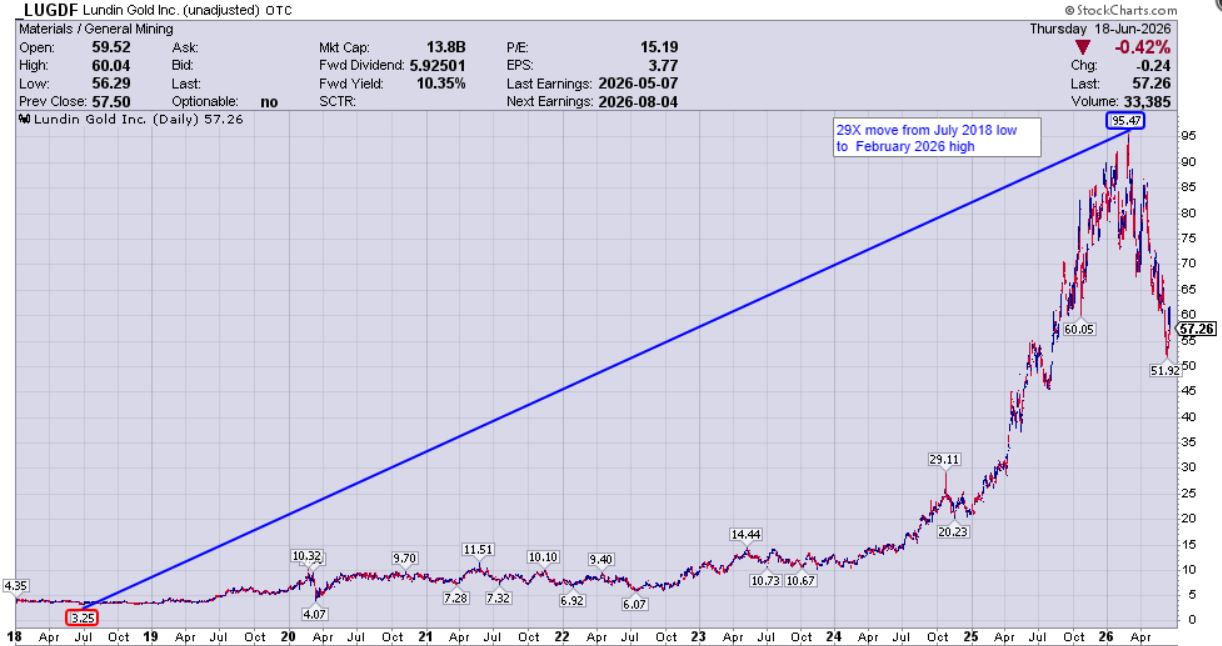Click the 10.10 high price label
Image resolution: width=1222 pixels, height=646 pixels.
[543, 557]
